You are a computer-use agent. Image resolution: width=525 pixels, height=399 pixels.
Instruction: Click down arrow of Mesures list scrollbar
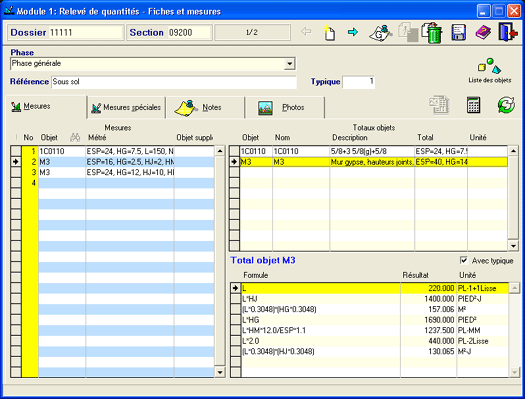click(220, 372)
